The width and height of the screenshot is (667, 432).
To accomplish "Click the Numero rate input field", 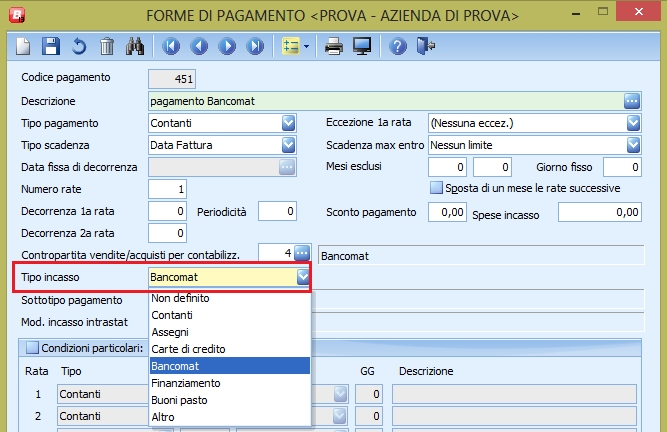I will click(167, 189).
